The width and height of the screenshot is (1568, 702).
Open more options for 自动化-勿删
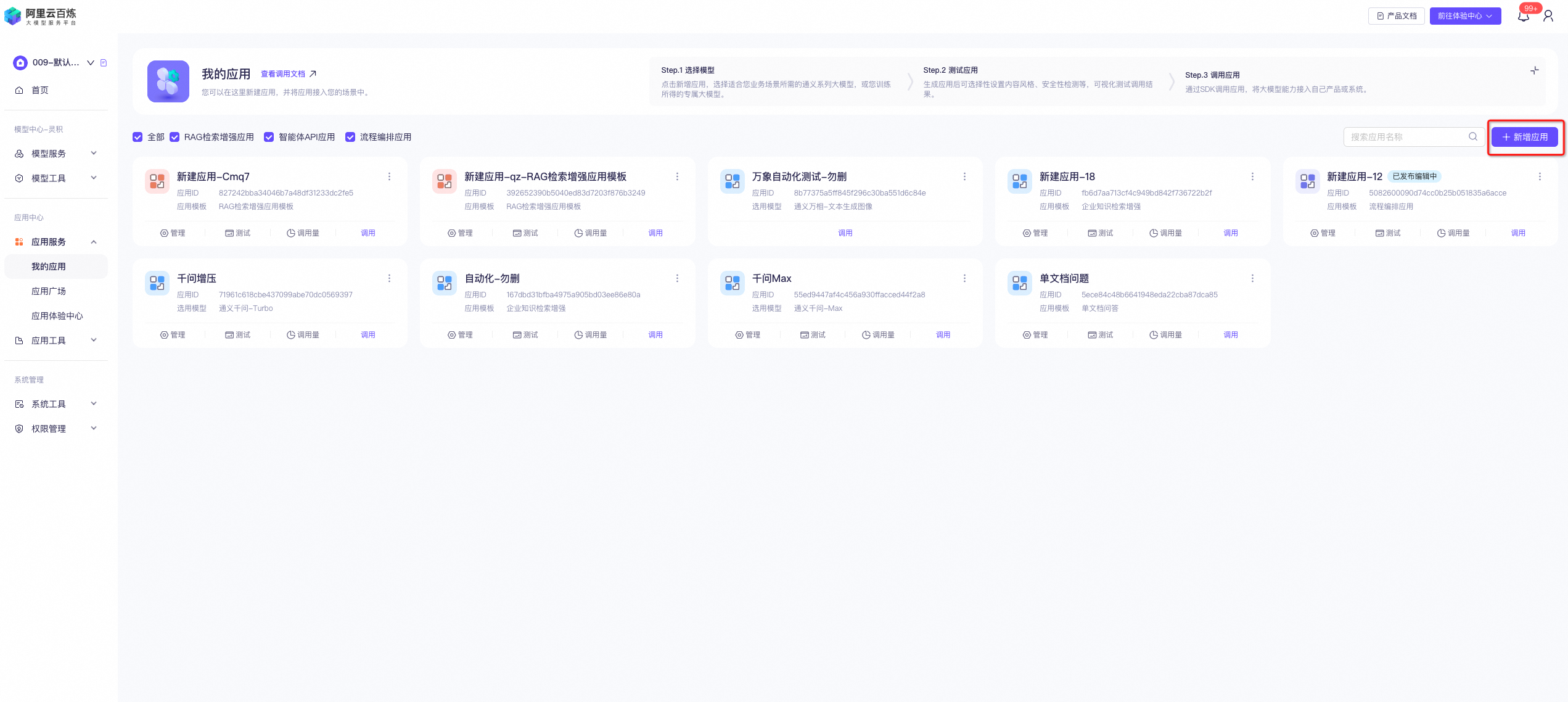click(677, 279)
